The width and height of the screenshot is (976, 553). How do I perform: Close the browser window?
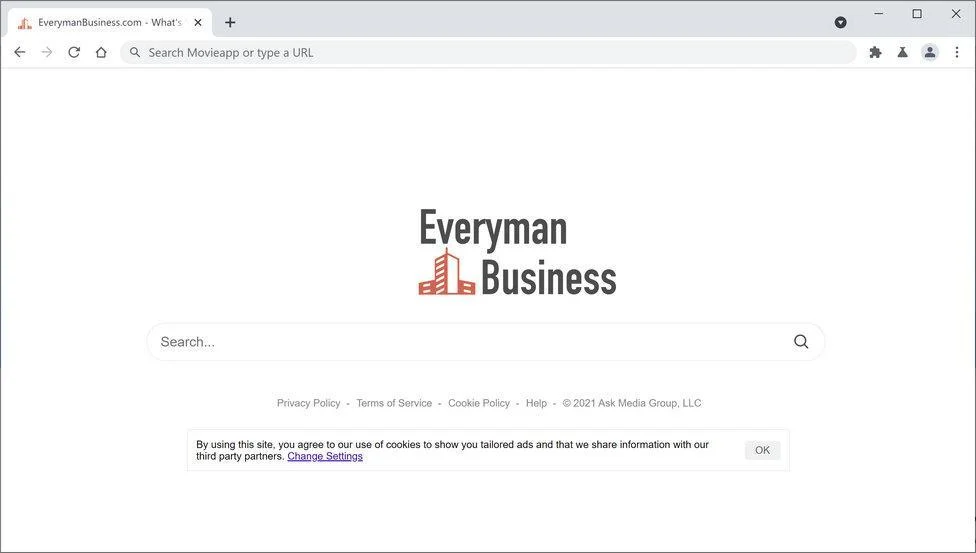pyautogui.click(x=956, y=14)
